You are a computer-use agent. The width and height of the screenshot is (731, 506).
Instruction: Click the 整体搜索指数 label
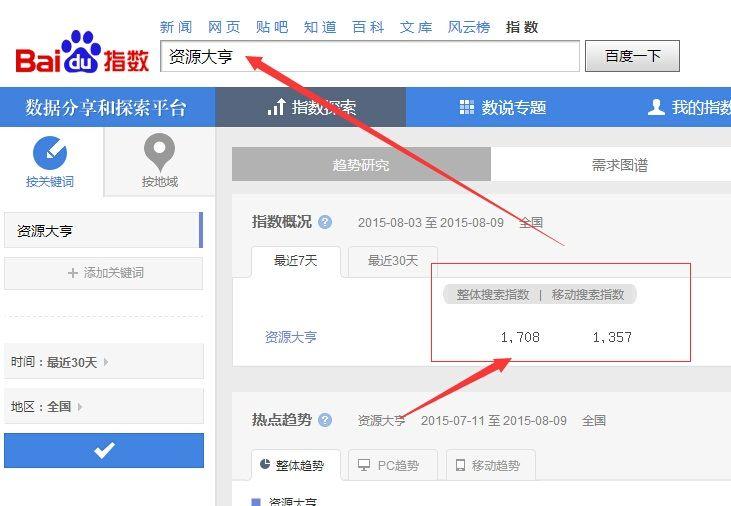coord(493,295)
